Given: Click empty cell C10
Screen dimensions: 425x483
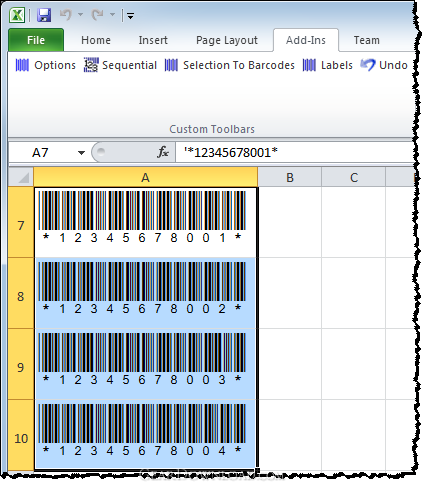Looking at the screenshot, I should click(x=354, y=435).
